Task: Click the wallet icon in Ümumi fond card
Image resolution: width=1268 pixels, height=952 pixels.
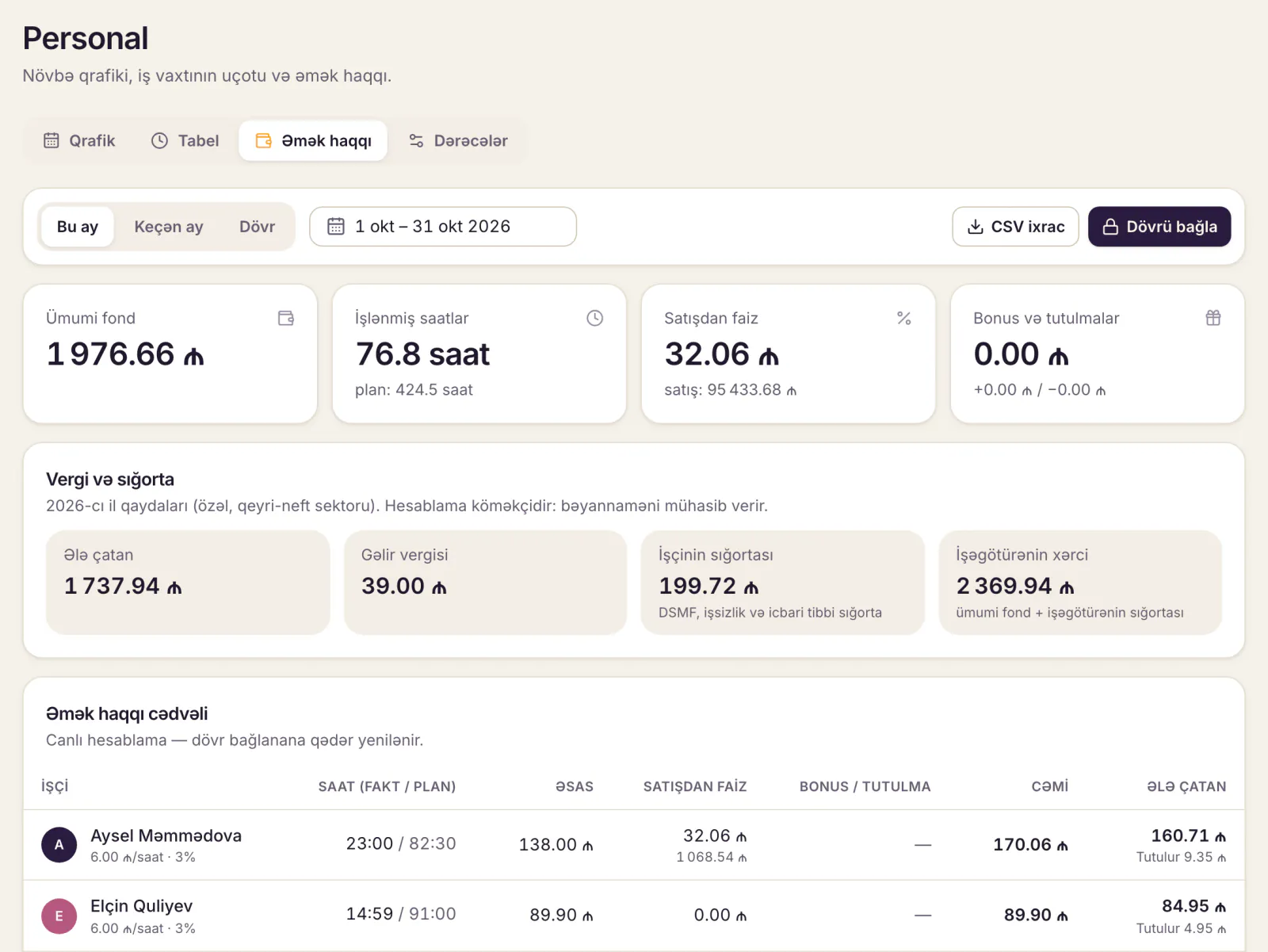Action: click(x=286, y=318)
